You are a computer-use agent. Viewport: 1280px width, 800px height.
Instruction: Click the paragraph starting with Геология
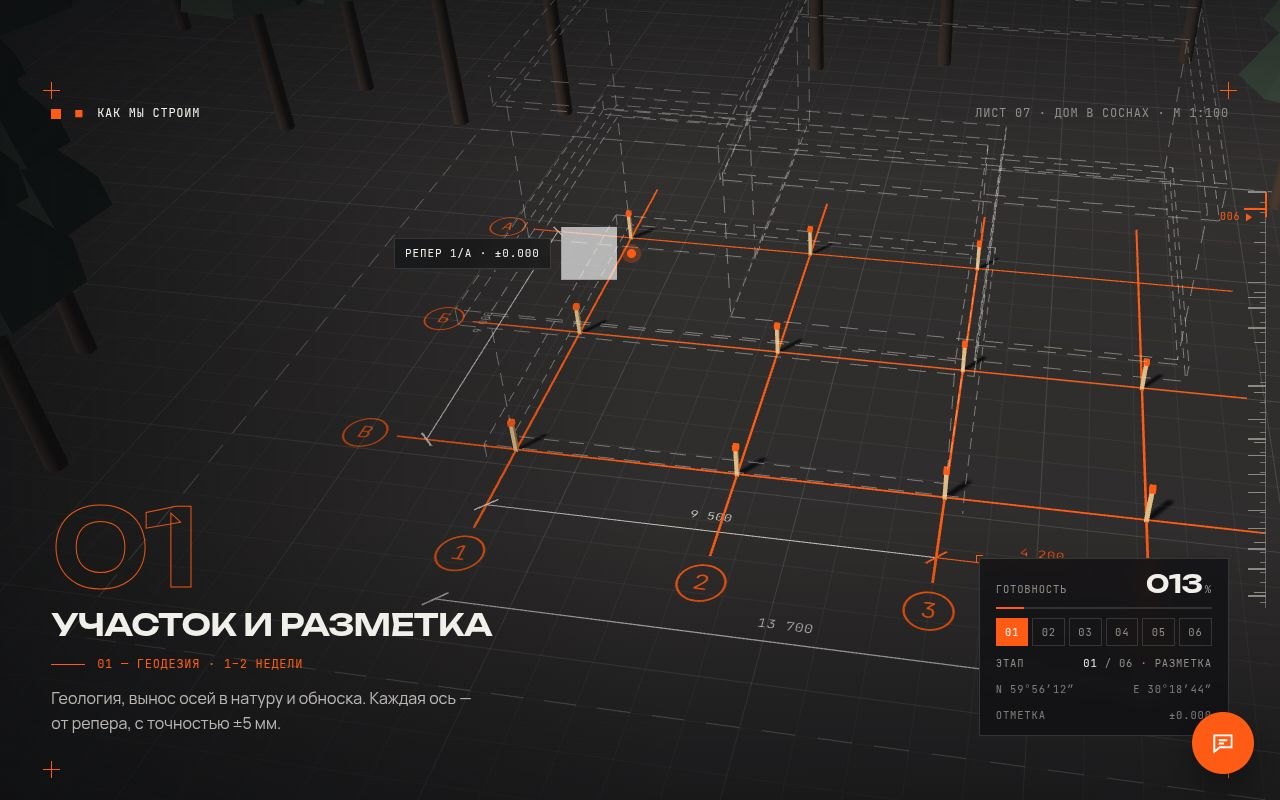pyautogui.click(x=261, y=710)
